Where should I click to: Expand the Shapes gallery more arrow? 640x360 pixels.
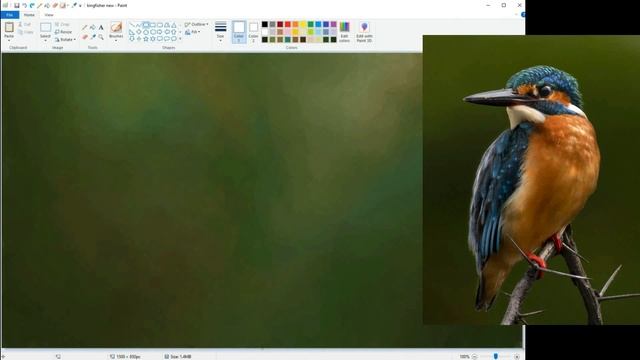tap(180, 39)
